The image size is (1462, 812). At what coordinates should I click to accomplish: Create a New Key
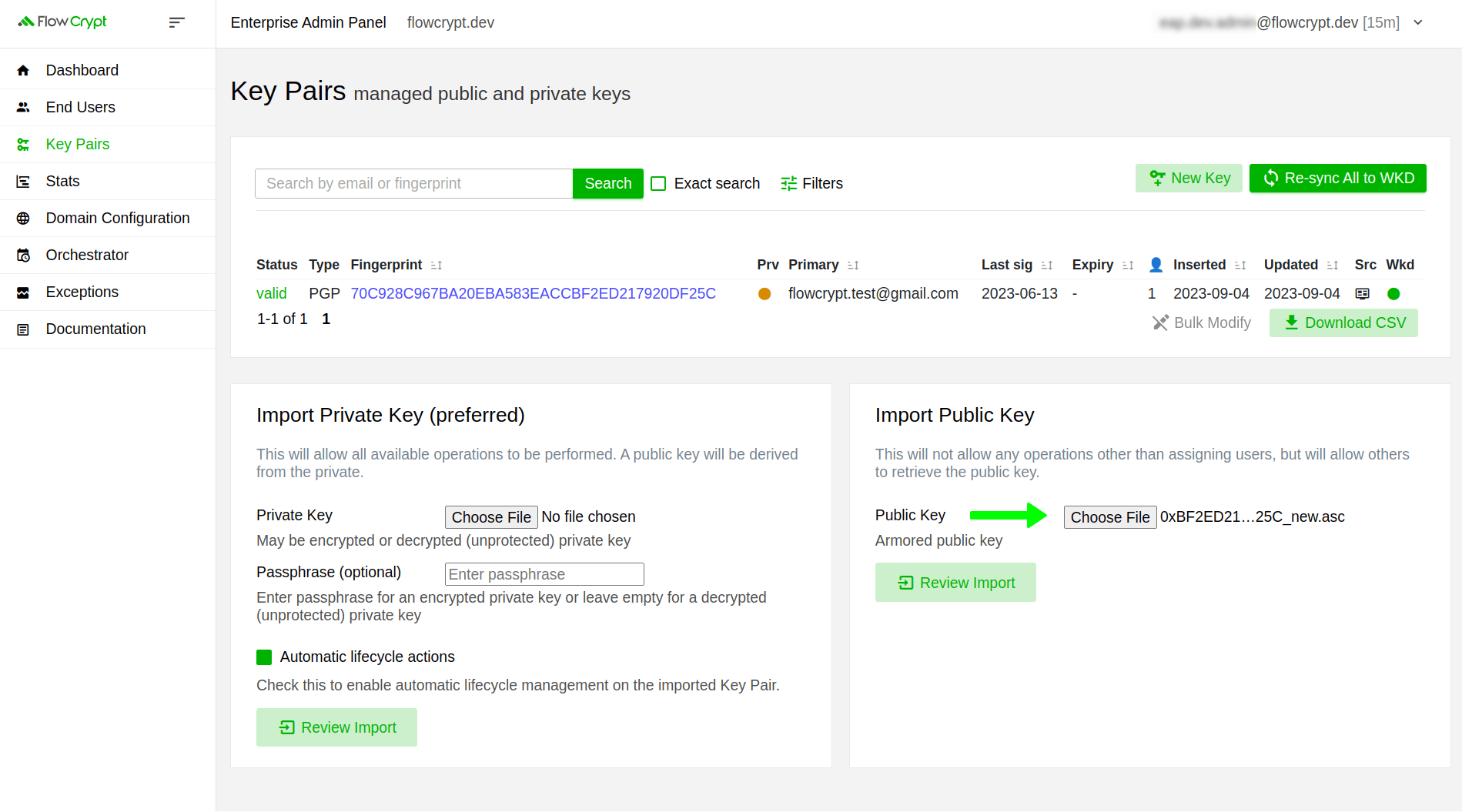[x=1189, y=178]
